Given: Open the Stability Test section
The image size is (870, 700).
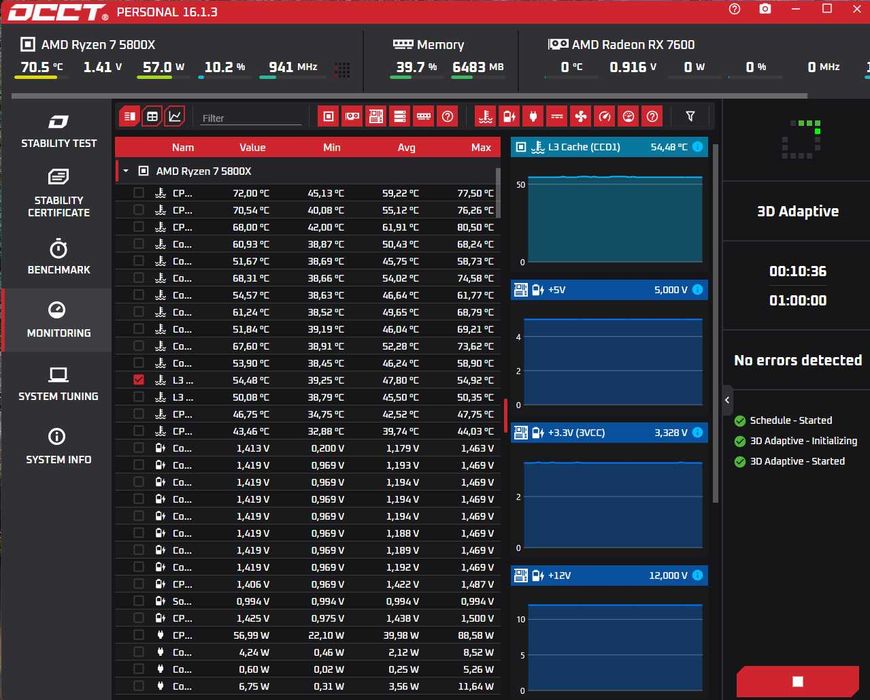Looking at the screenshot, I should point(58,131).
